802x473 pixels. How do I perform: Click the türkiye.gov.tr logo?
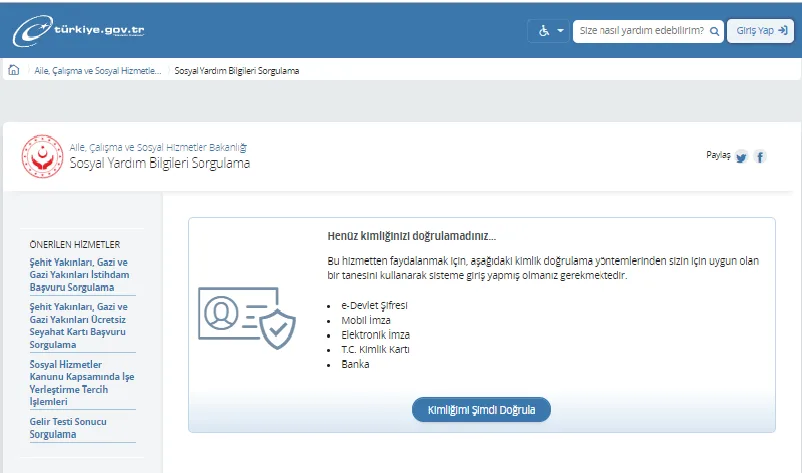coord(78,31)
